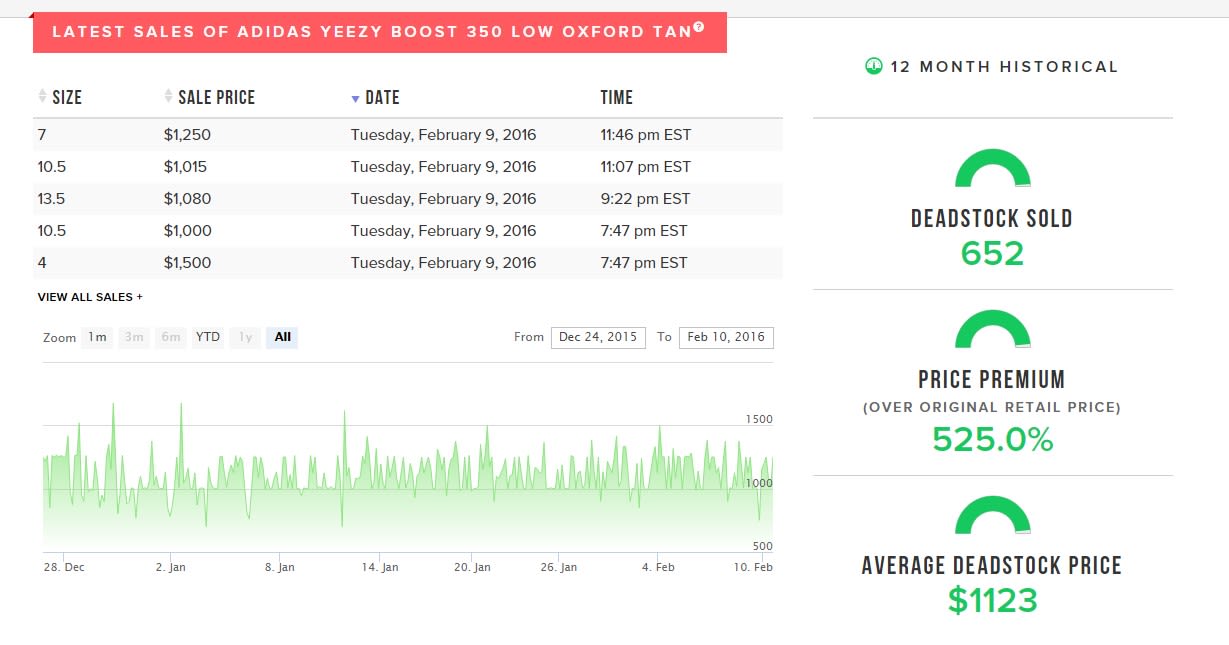Click the 14. Jan axis label
This screenshot has height=645, width=1229.
(380, 567)
